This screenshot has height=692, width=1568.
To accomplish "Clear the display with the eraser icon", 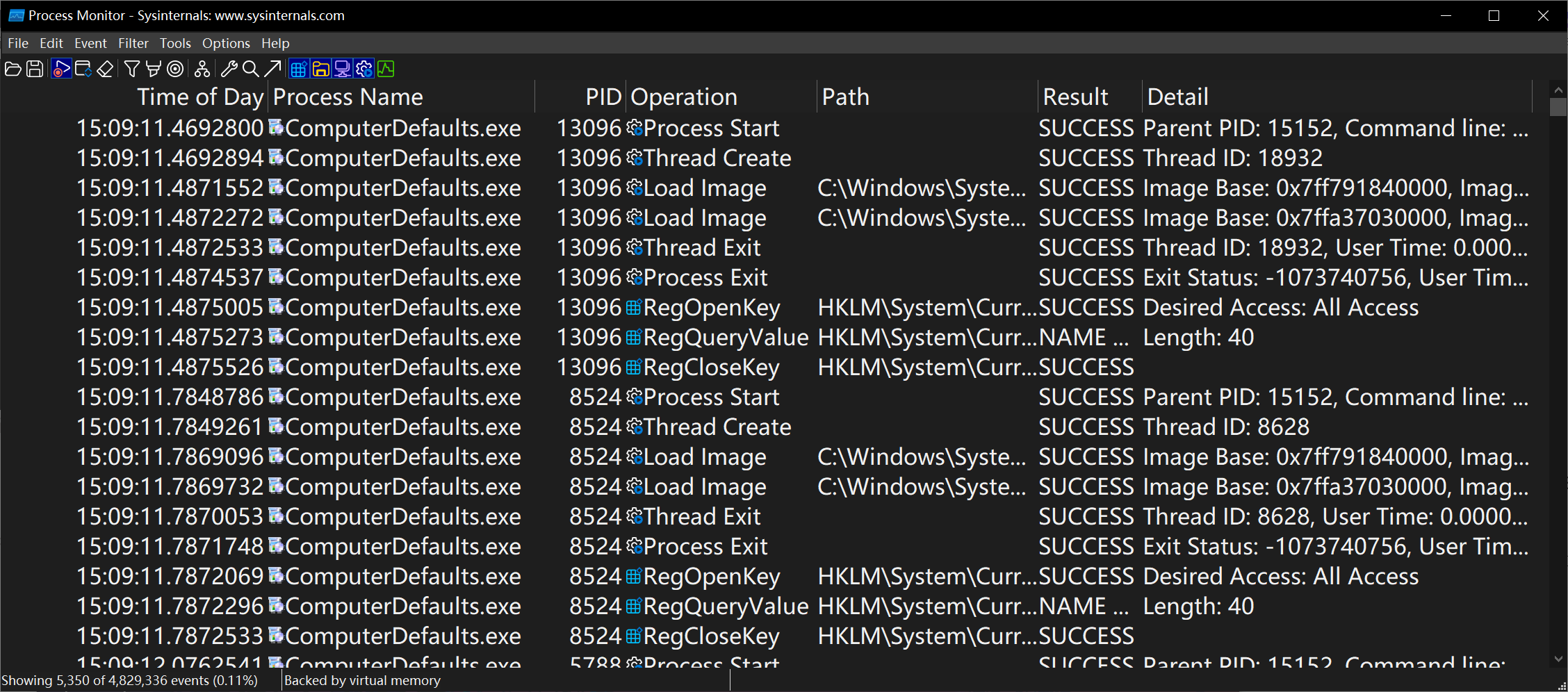I will [105, 69].
